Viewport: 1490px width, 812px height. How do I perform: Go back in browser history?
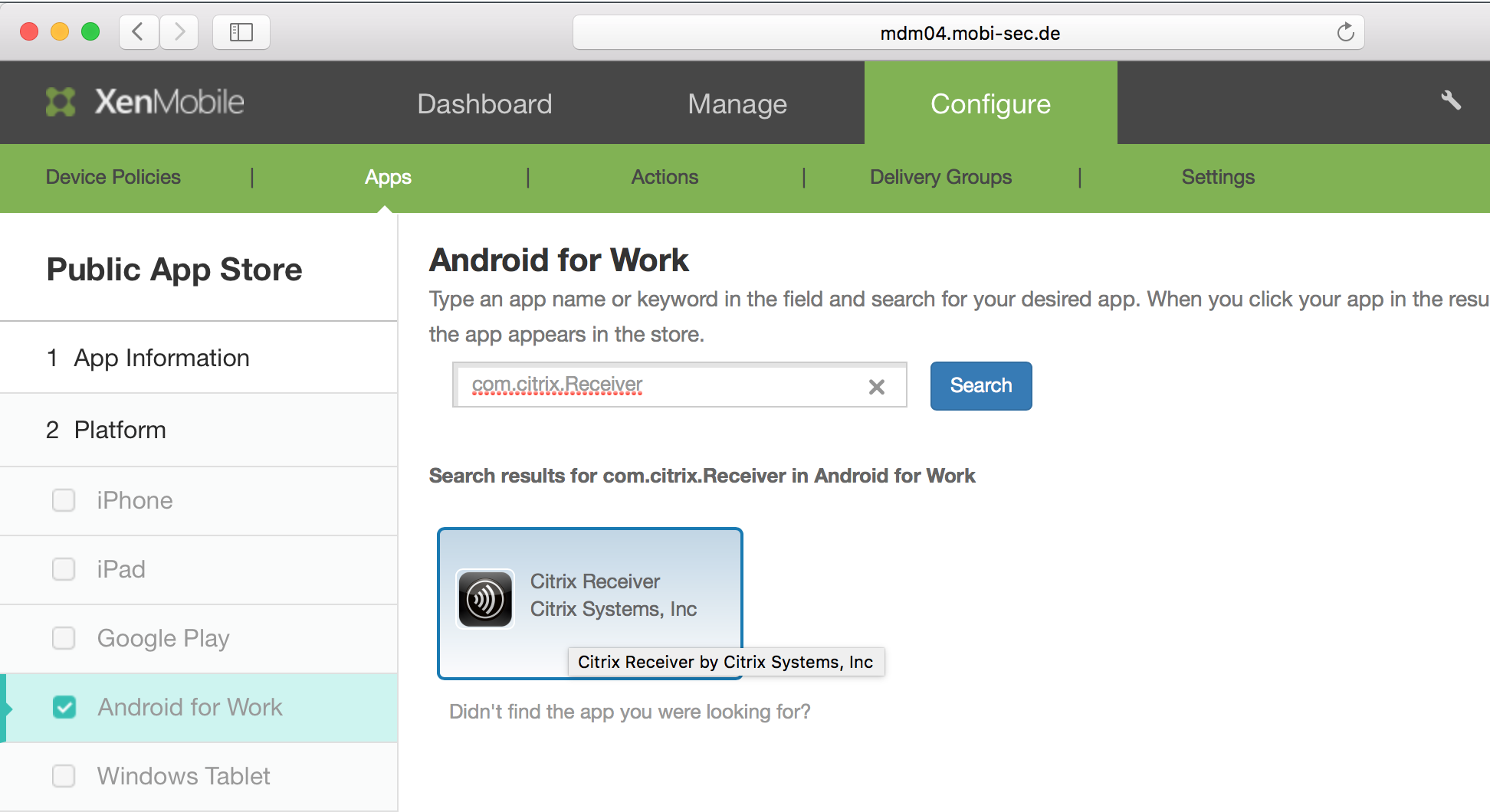pyautogui.click(x=139, y=32)
